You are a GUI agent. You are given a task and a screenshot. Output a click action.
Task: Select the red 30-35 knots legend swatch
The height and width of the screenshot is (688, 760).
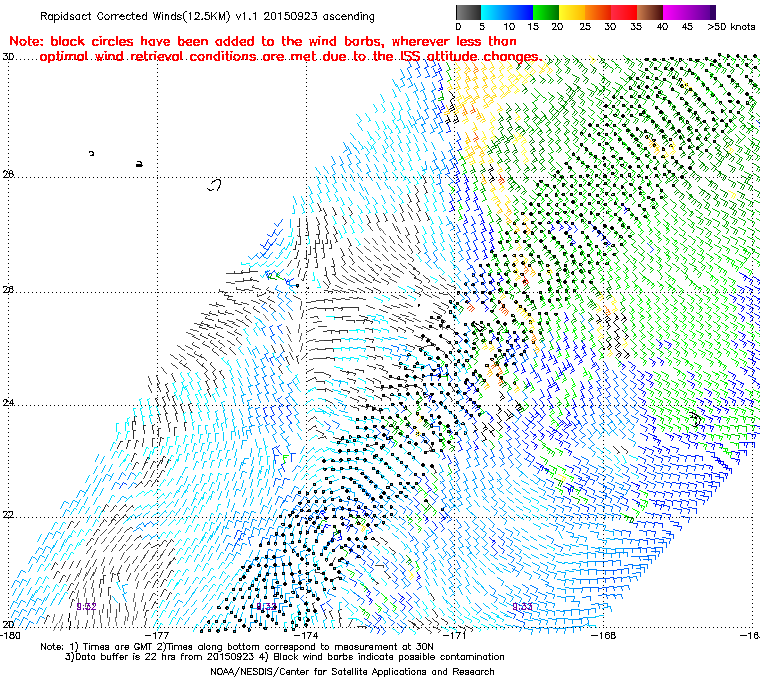[x=624, y=13]
